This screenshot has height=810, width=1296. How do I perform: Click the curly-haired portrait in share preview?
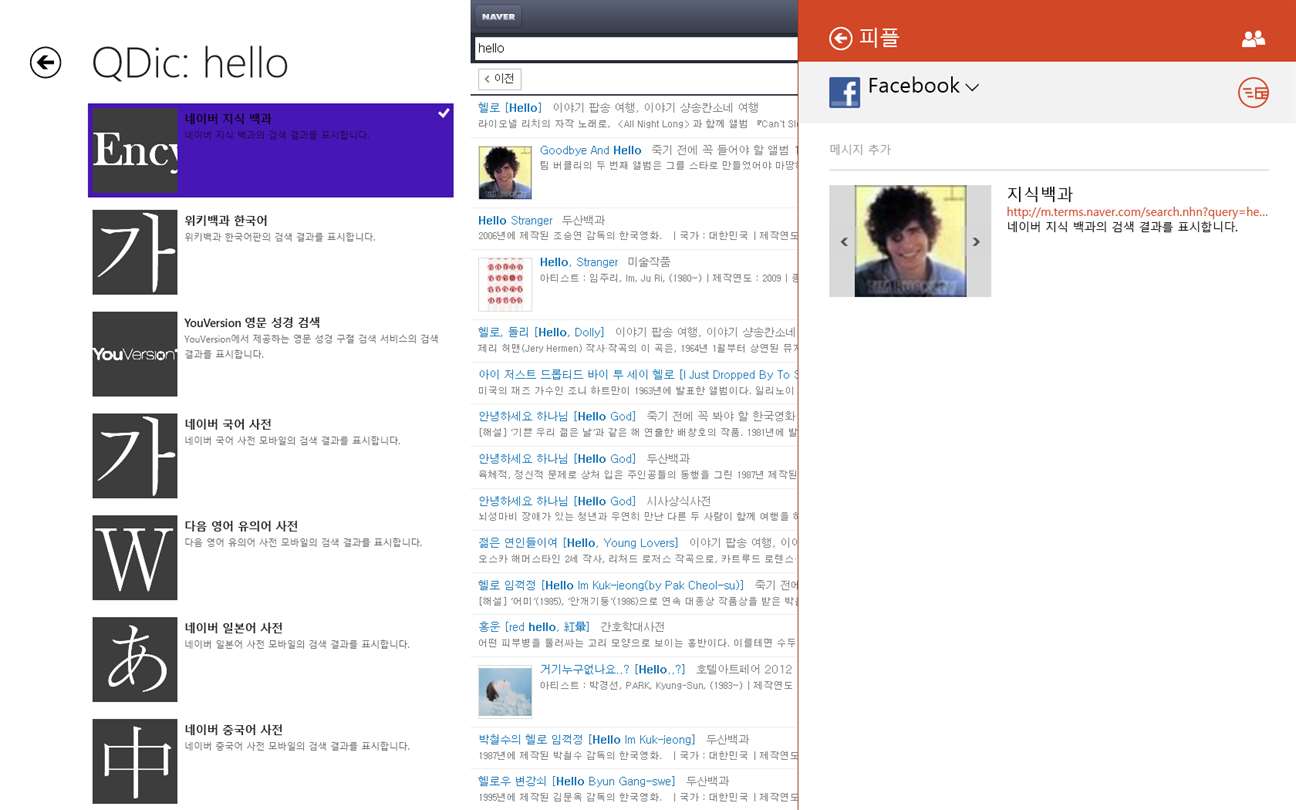point(910,241)
